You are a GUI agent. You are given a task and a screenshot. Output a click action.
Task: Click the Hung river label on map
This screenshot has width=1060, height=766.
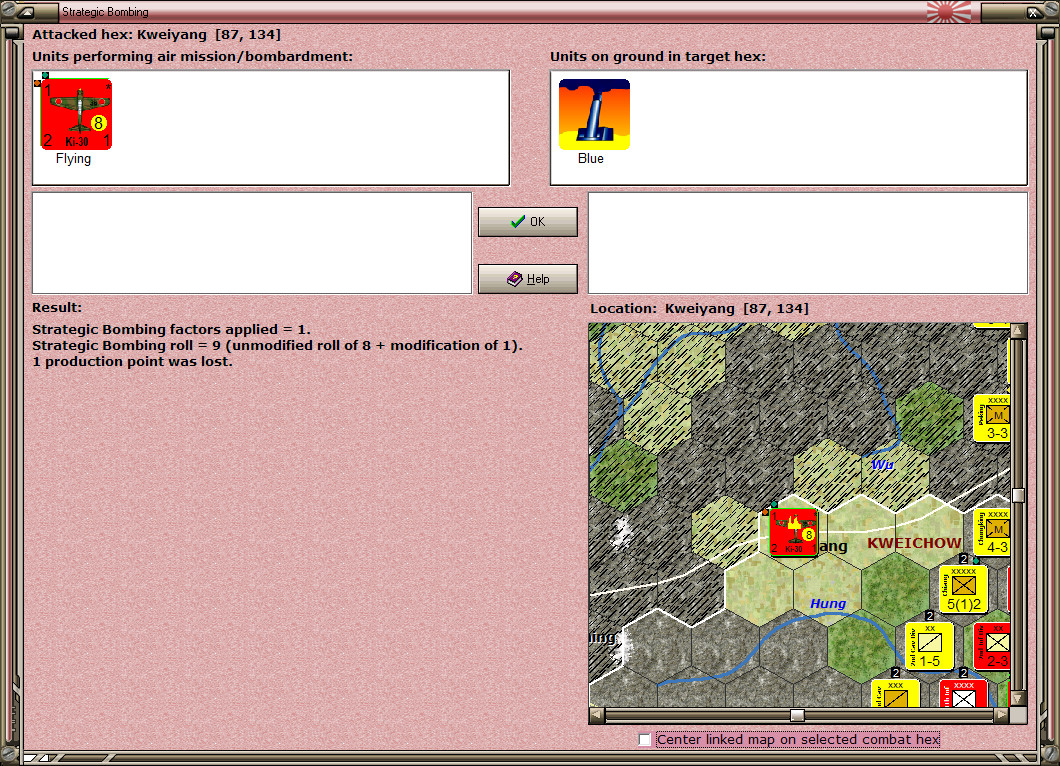pyautogui.click(x=828, y=603)
